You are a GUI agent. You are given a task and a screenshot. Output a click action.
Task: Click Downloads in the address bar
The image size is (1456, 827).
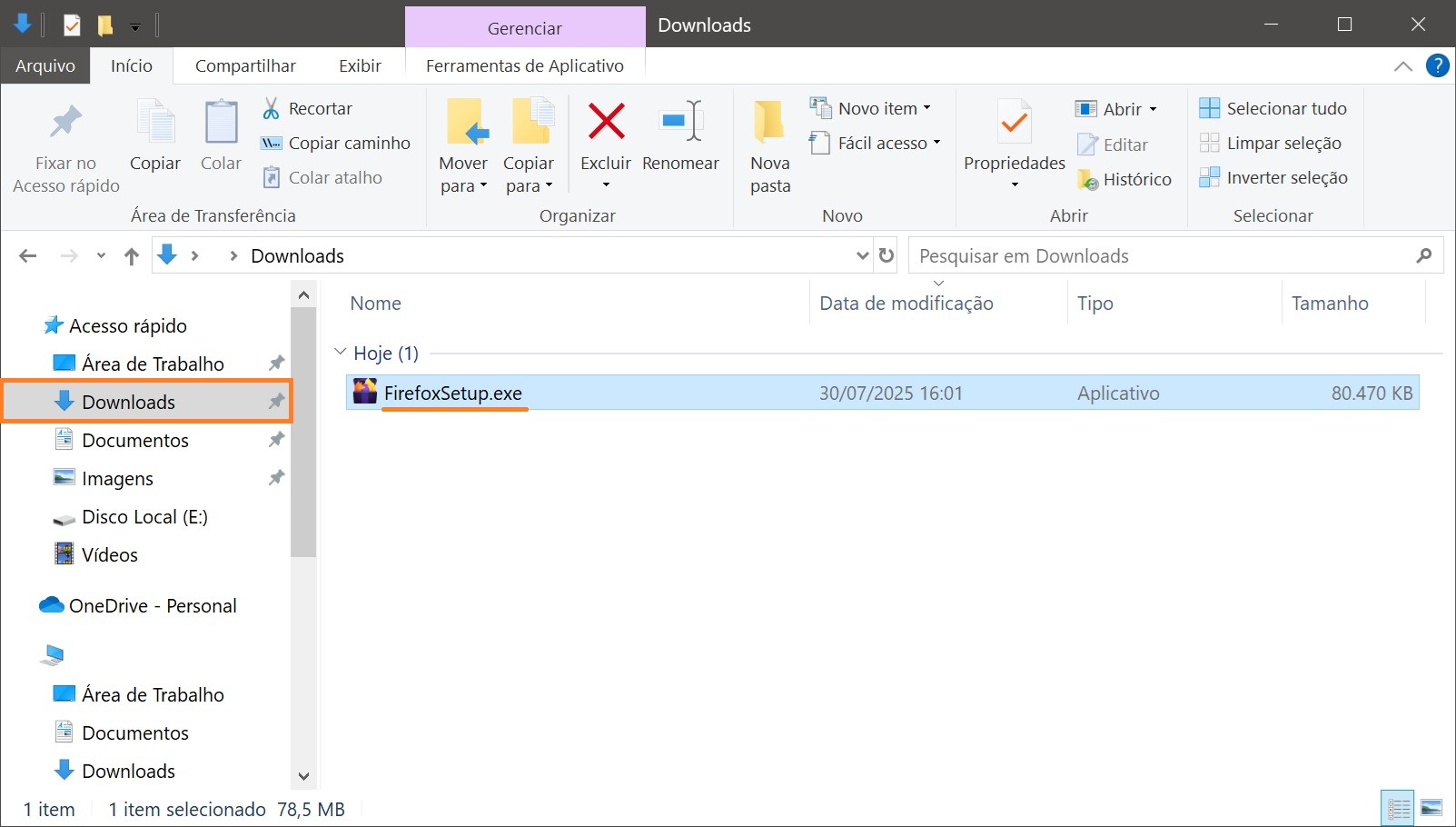pos(297,255)
